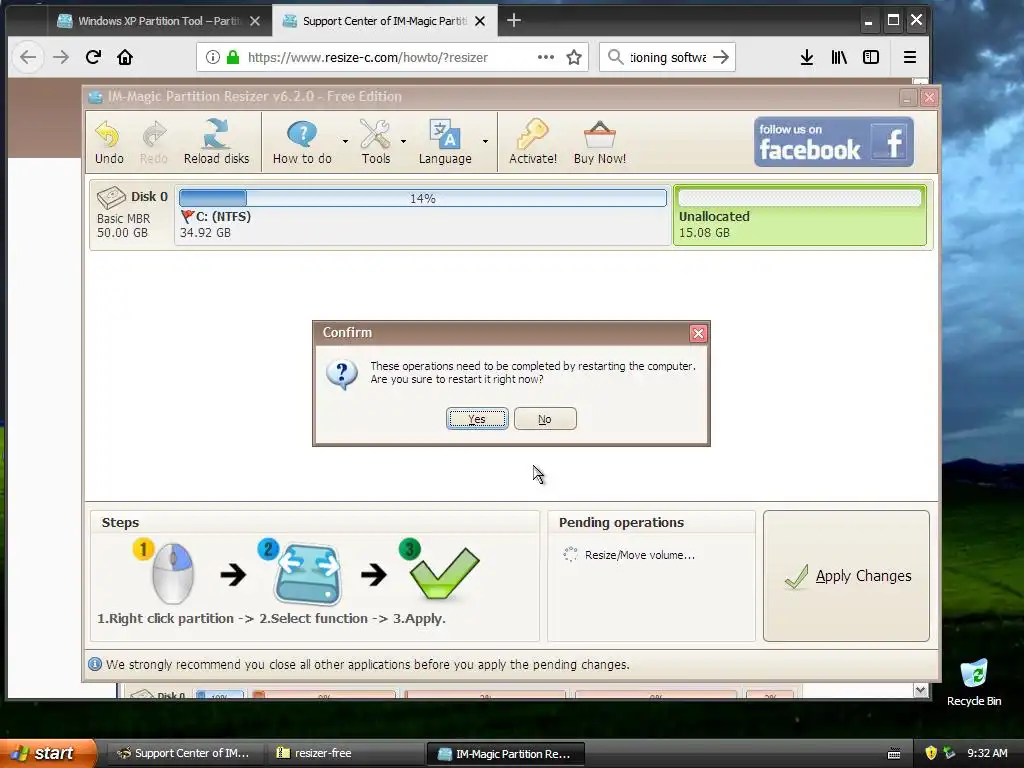Click the step 1 mouse icon
Viewport: 1024px width, 768px height.
[172, 572]
